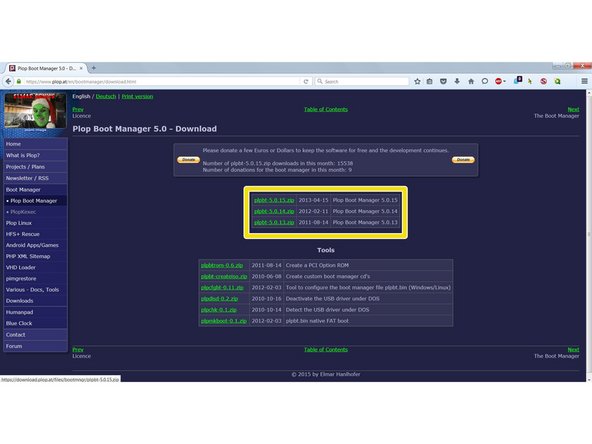Open PHP XML Sitemap sidebar item
The image size is (592, 444).
click(x=35, y=256)
